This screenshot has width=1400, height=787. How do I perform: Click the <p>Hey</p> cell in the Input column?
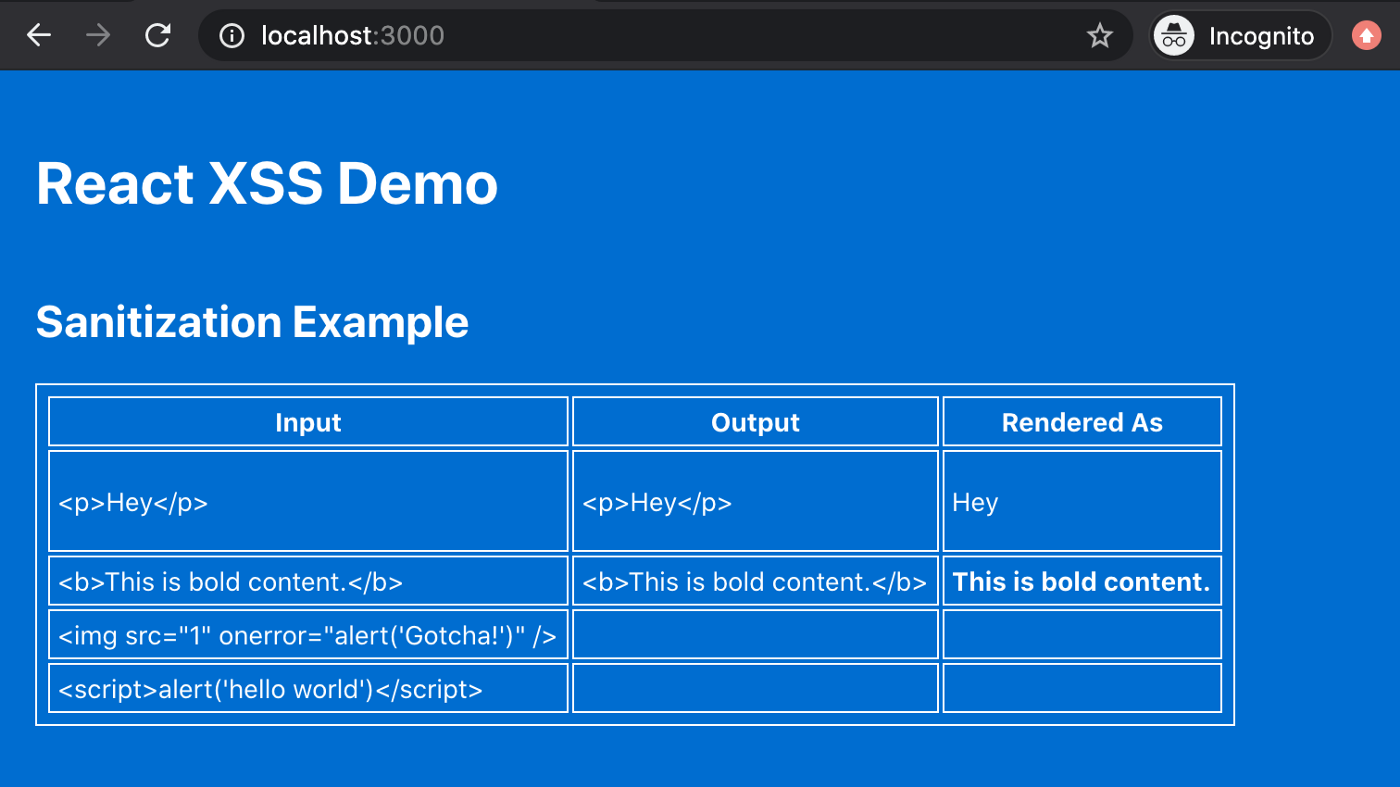tap(308, 501)
